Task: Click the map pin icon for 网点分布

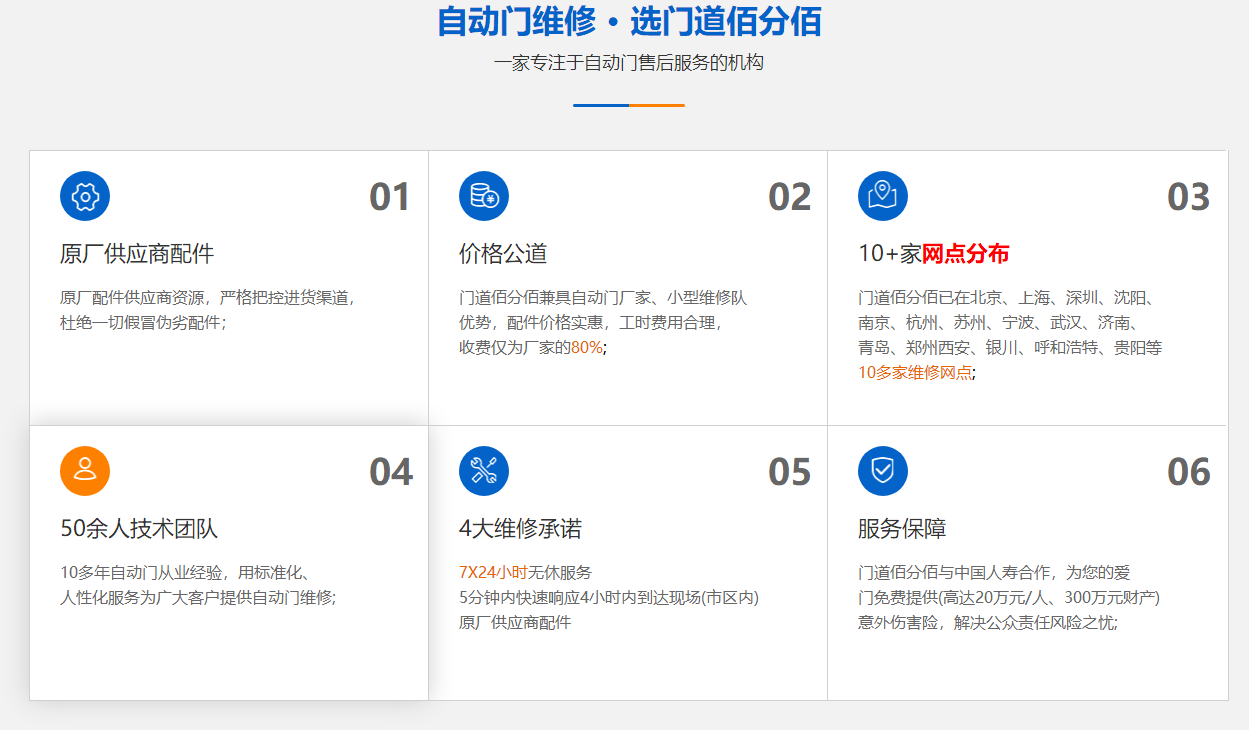Action: click(x=883, y=196)
